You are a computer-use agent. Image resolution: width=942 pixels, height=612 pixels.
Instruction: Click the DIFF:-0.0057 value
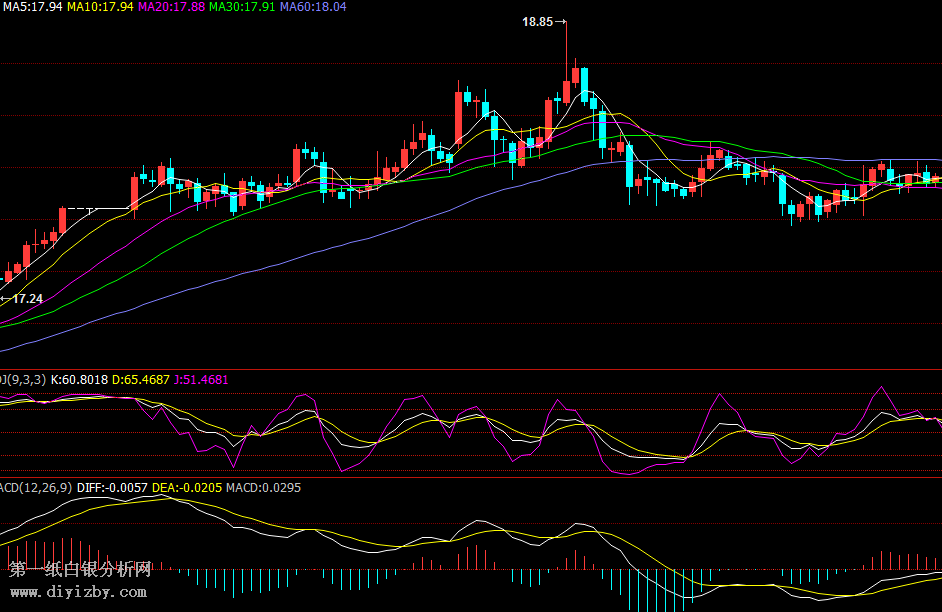(x=111, y=487)
